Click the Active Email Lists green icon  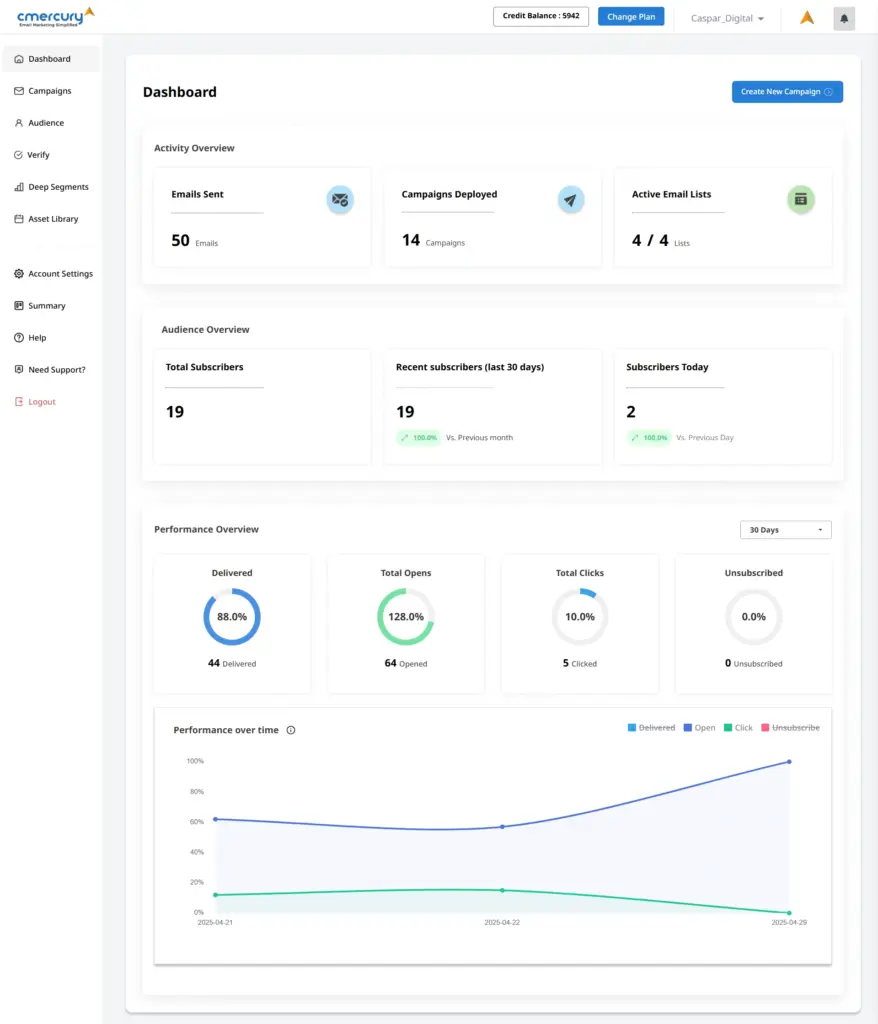click(x=800, y=200)
